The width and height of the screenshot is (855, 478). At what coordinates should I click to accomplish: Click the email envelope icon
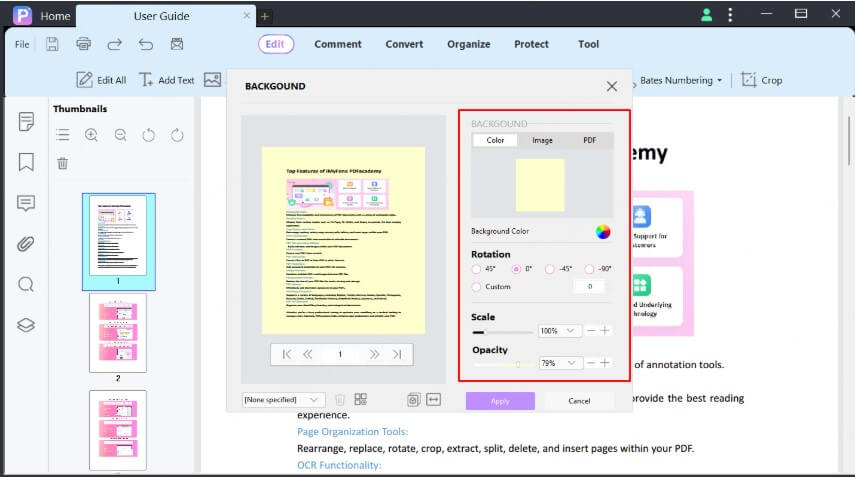click(x=177, y=44)
